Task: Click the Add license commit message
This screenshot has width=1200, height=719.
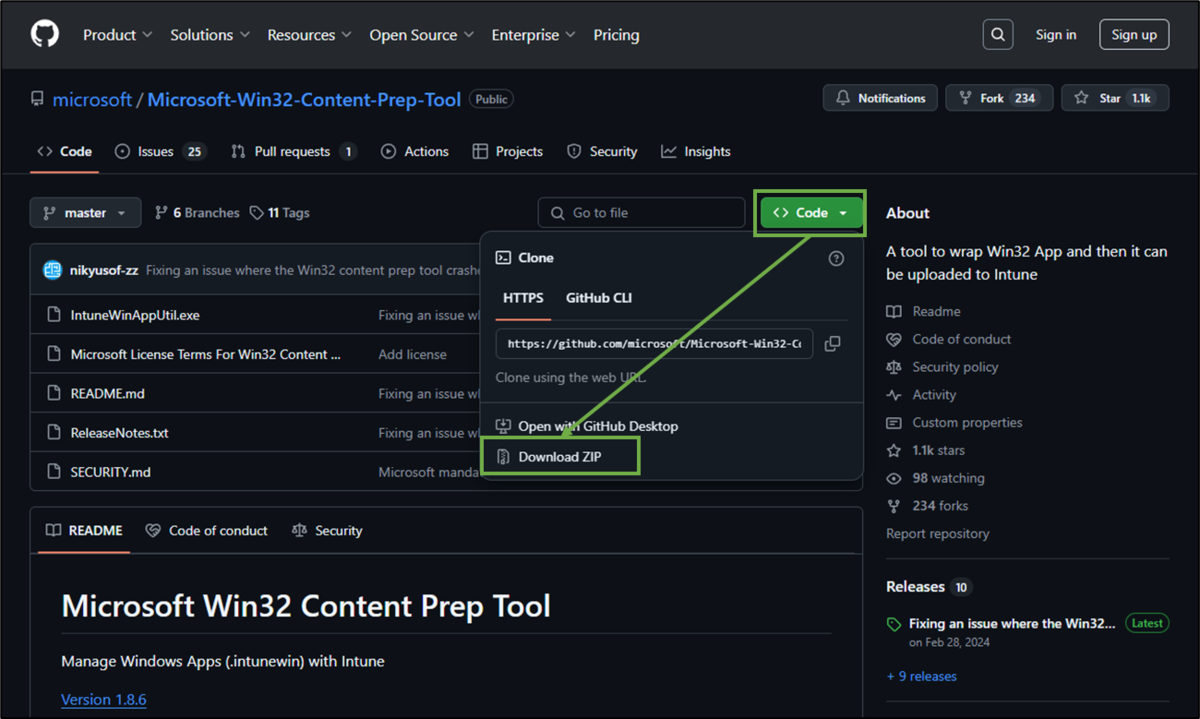Action: click(412, 354)
